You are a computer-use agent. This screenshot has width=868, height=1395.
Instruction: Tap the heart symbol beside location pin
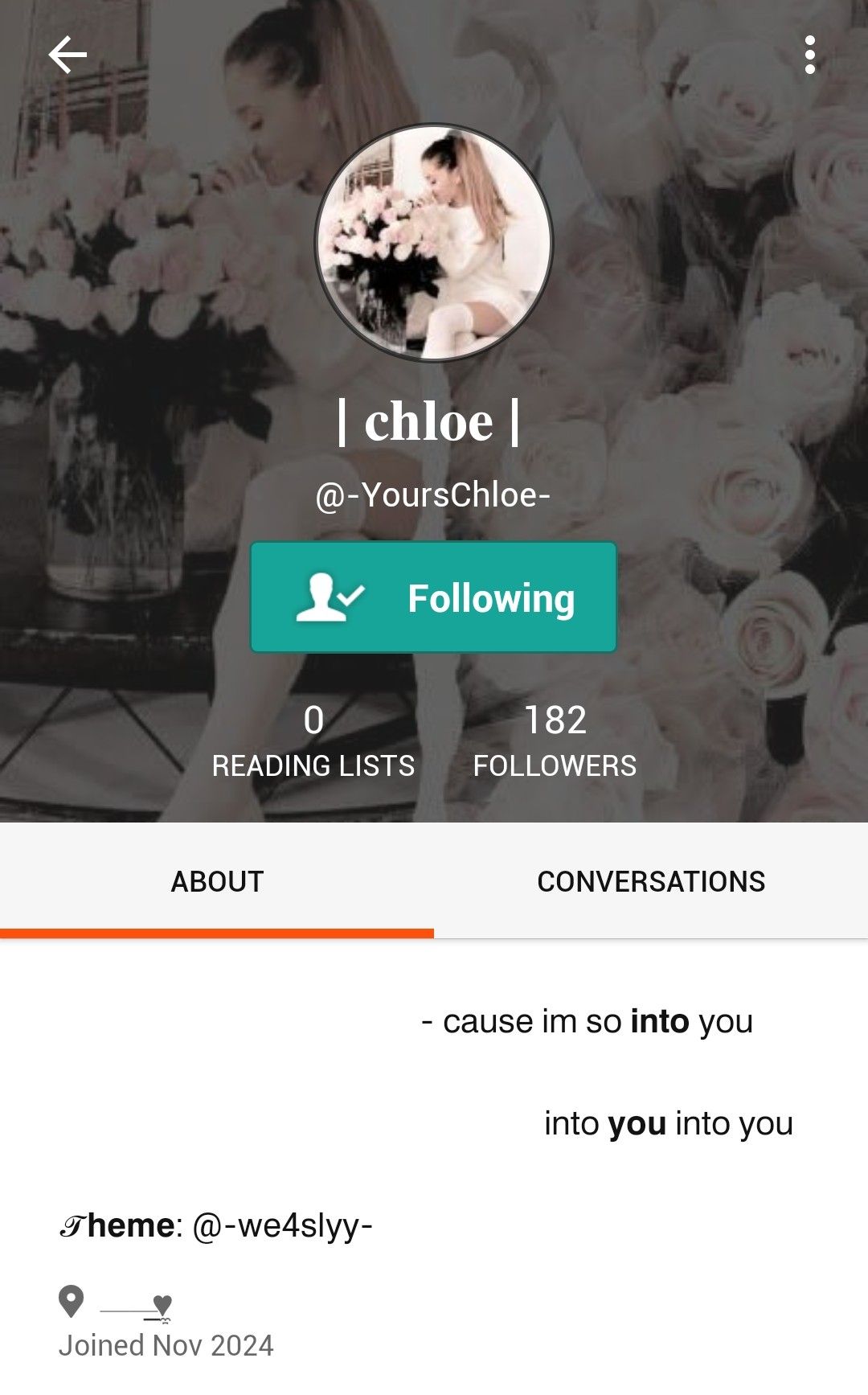pyautogui.click(x=162, y=1305)
